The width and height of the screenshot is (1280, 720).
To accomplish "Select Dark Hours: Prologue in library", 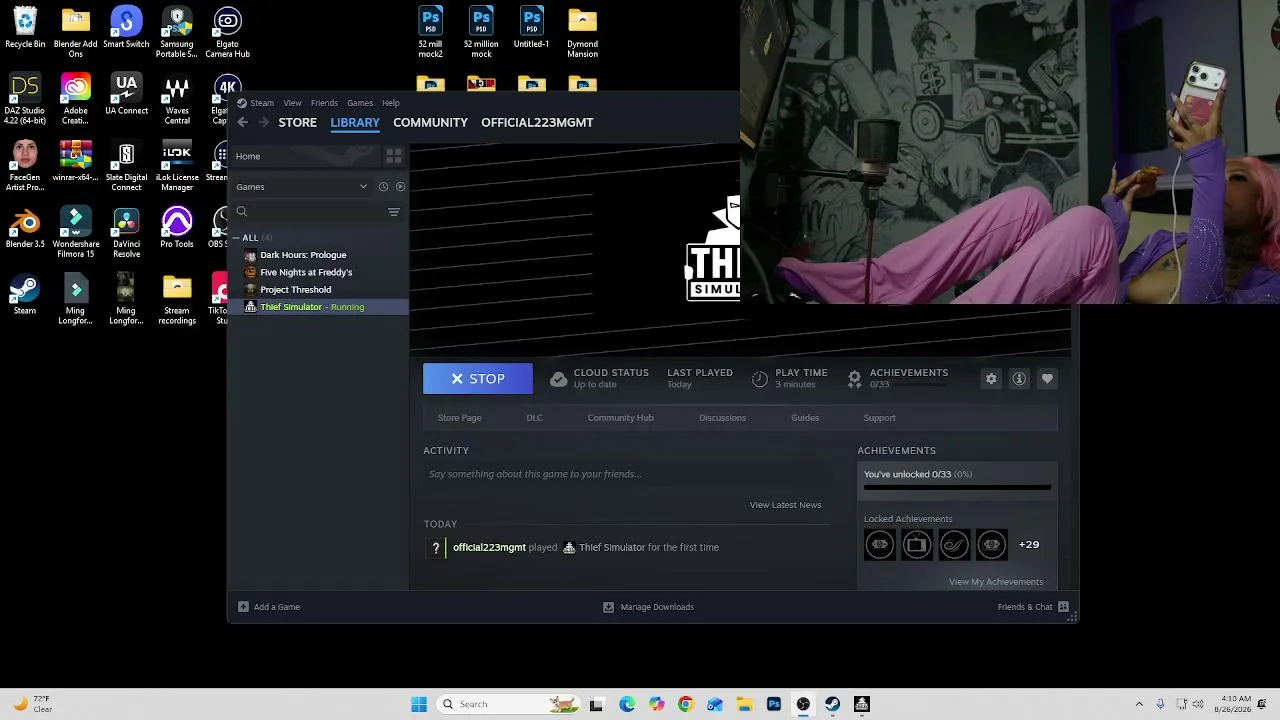I will [x=303, y=255].
